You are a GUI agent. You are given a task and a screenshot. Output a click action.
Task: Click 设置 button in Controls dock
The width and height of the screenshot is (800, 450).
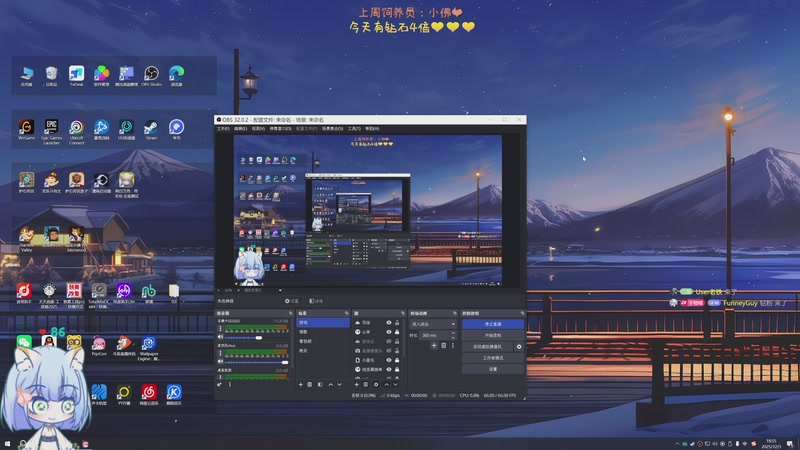(493, 369)
